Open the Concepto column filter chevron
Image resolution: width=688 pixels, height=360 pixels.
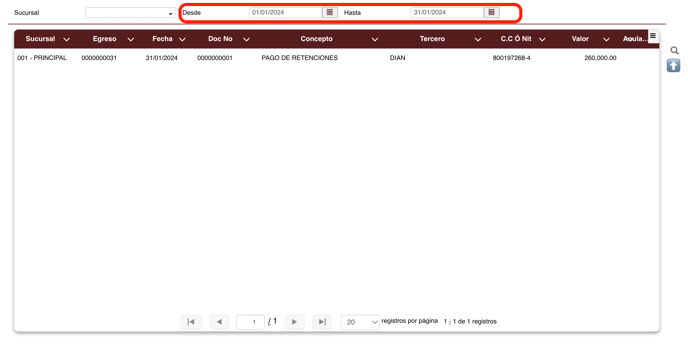tap(375, 40)
